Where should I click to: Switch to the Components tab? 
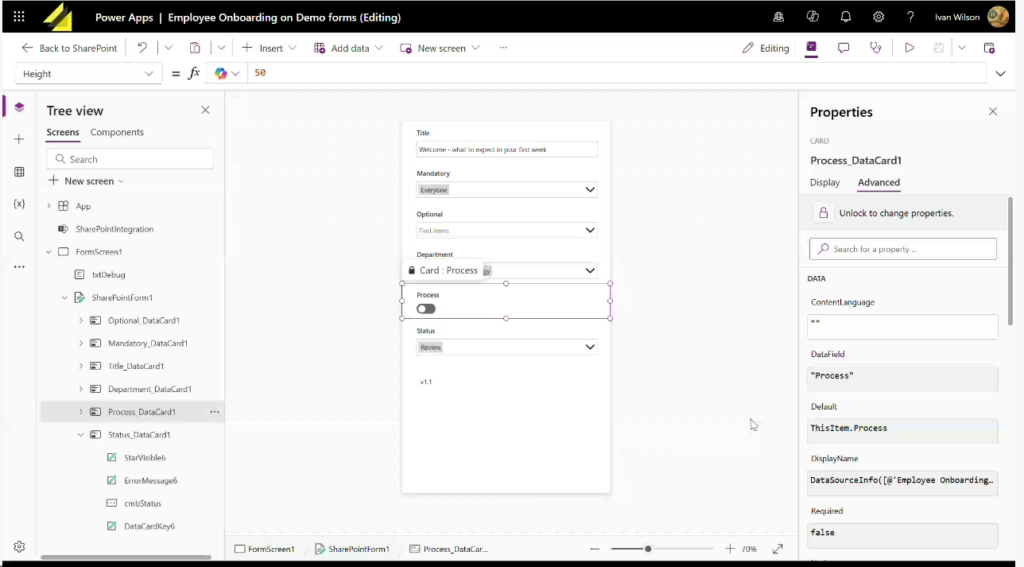coord(117,132)
